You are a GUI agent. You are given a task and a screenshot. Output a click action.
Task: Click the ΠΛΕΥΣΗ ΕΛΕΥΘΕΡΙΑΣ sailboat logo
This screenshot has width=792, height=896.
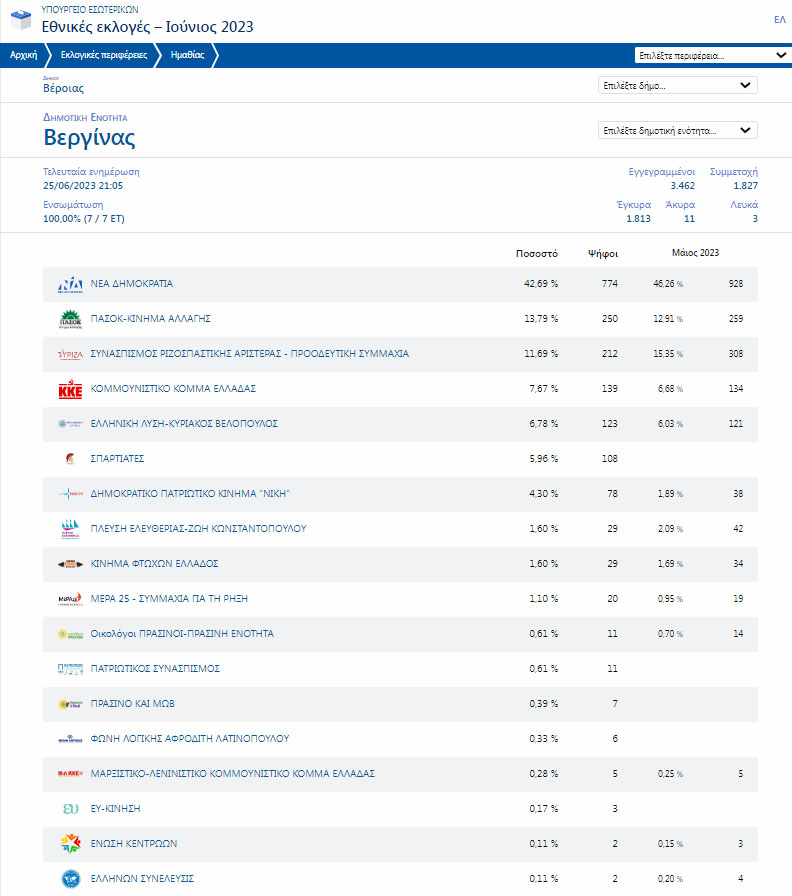(x=70, y=529)
